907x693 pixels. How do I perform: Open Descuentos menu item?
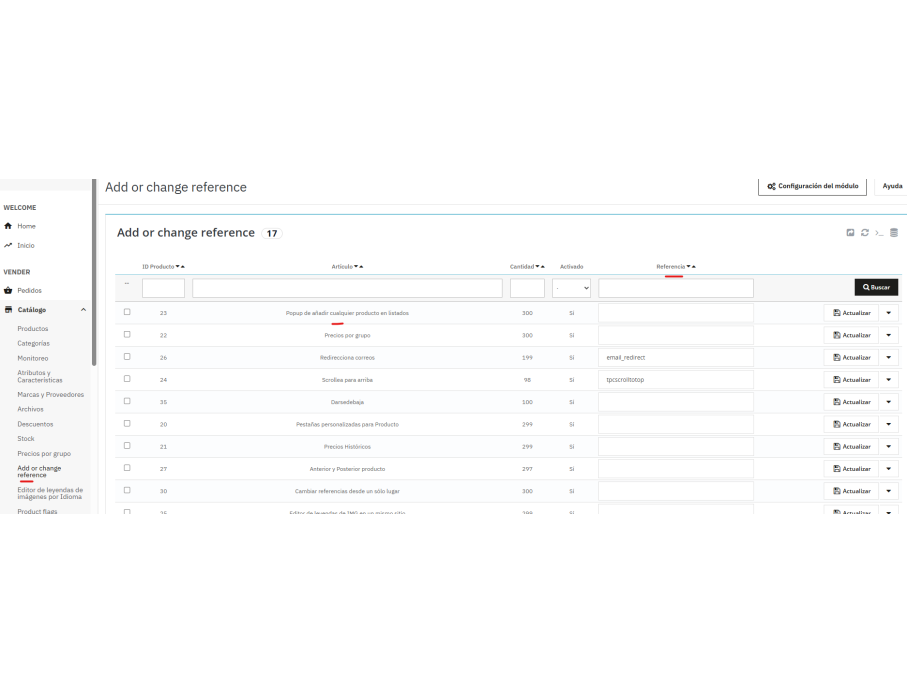point(35,424)
